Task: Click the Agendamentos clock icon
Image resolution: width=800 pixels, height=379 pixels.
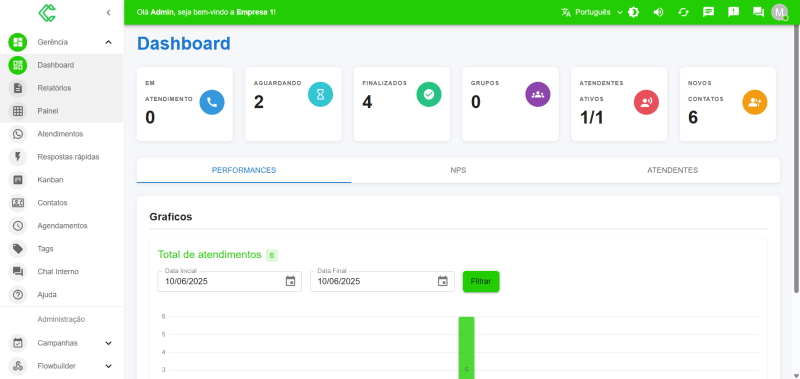Action: coord(18,225)
